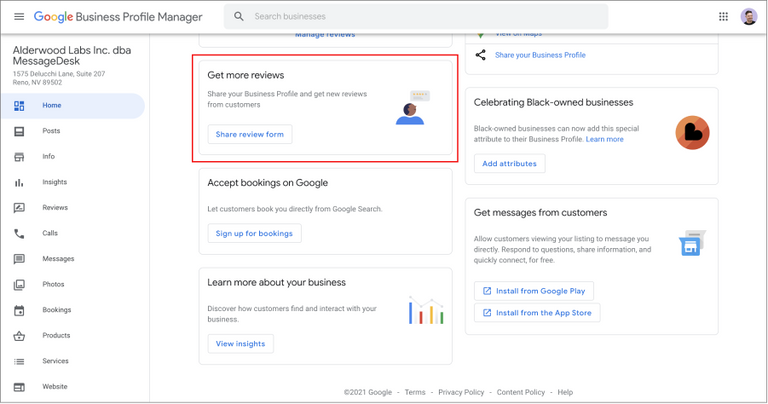Open the Terms footer link
This screenshot has width=768, height=404.
click(x=415, y=392)
